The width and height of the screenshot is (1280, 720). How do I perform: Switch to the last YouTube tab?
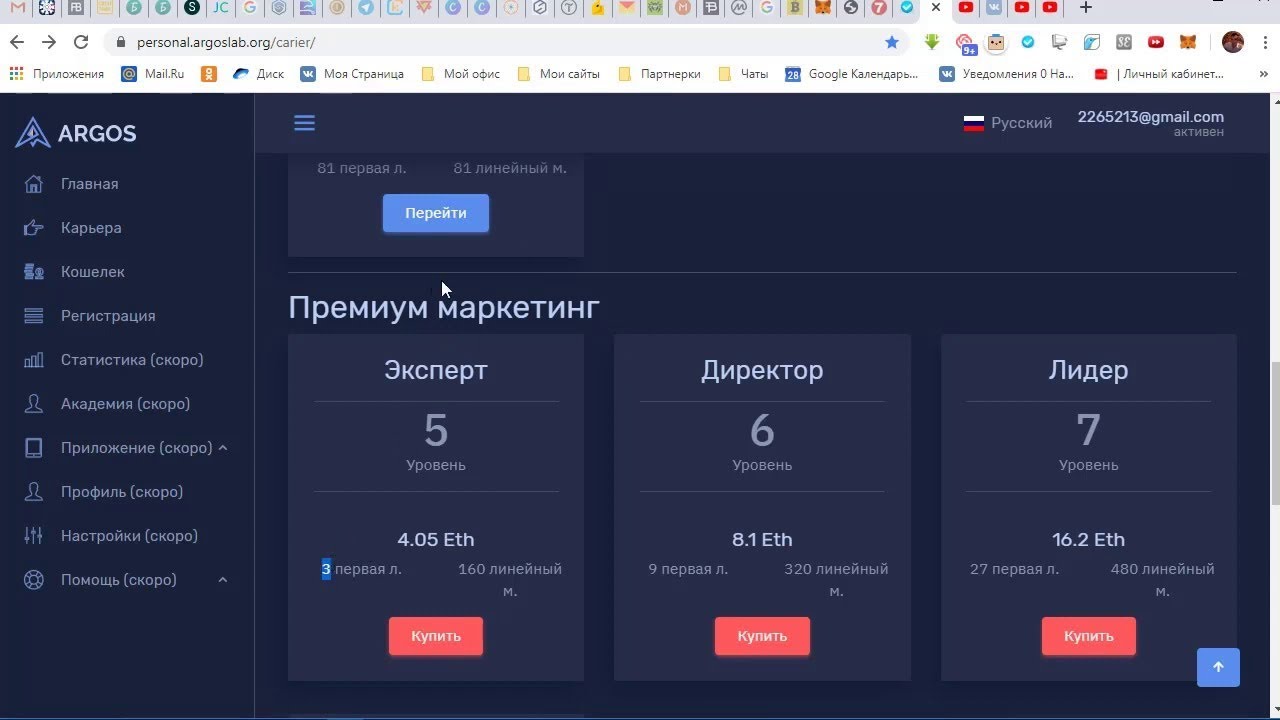click(1050, 8)
